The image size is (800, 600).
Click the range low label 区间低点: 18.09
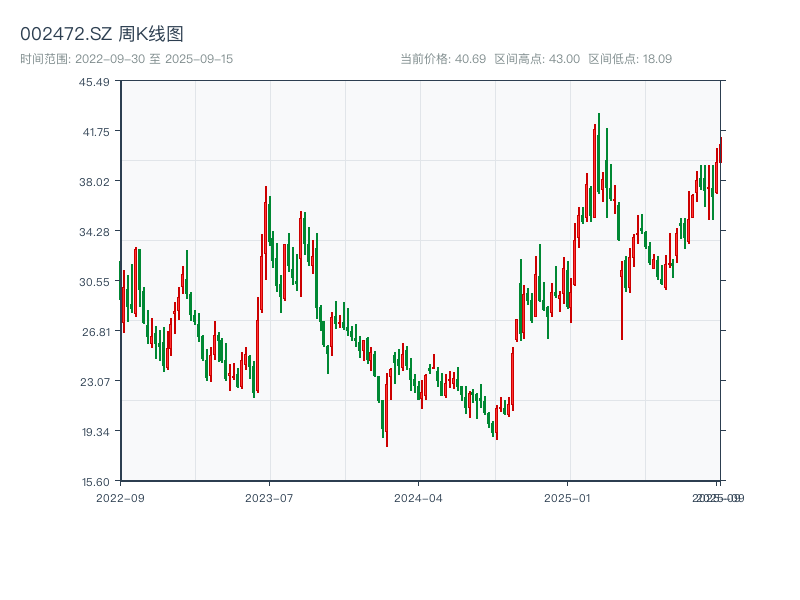(x=630, y=59)
